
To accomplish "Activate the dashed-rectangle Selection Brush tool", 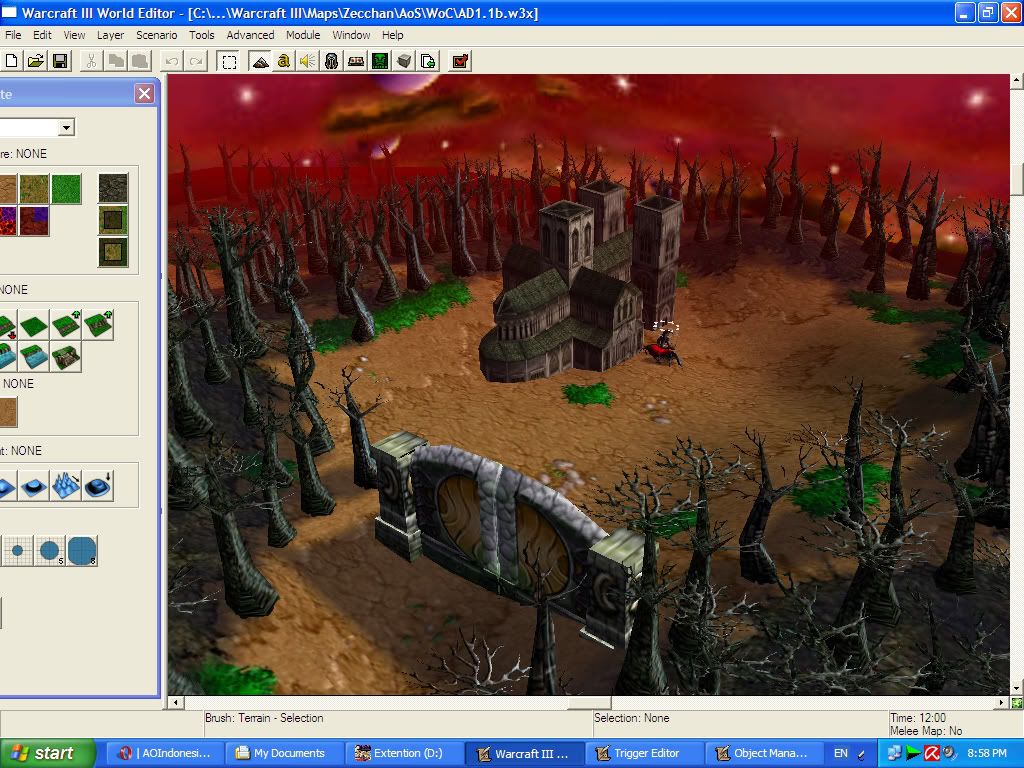I will click(229, 61).
